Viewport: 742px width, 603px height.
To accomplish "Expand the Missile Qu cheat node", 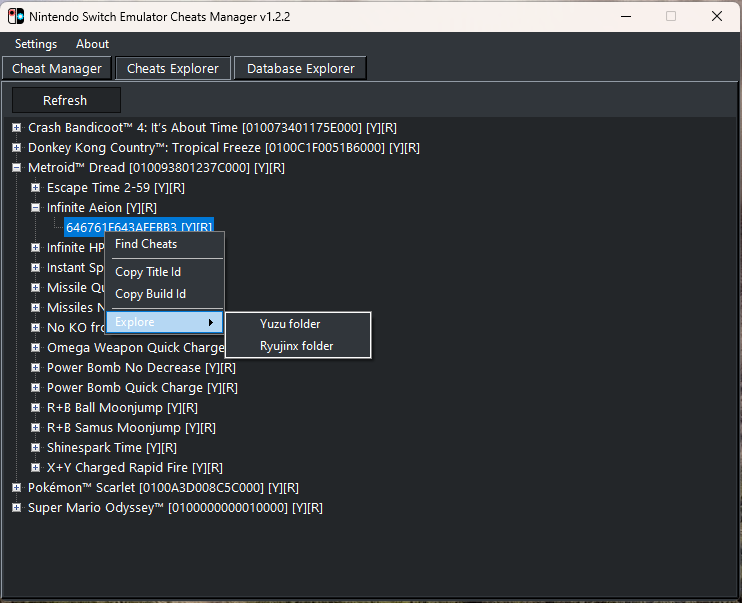I will tap(35, 287).
